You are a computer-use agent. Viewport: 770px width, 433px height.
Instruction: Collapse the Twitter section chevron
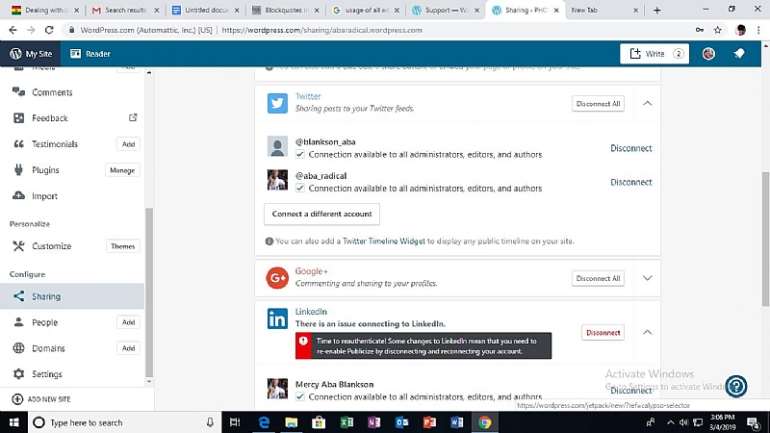(647, 103)
